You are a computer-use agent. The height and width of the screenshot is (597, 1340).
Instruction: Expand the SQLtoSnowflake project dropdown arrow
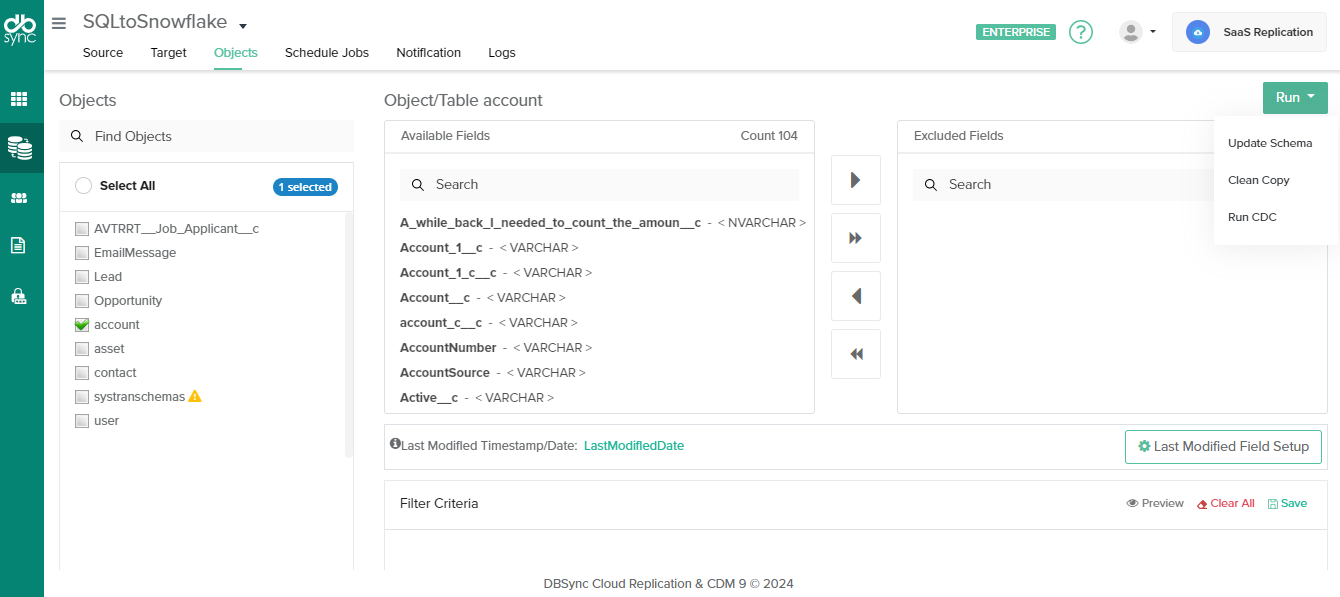[x=242, y=26]
